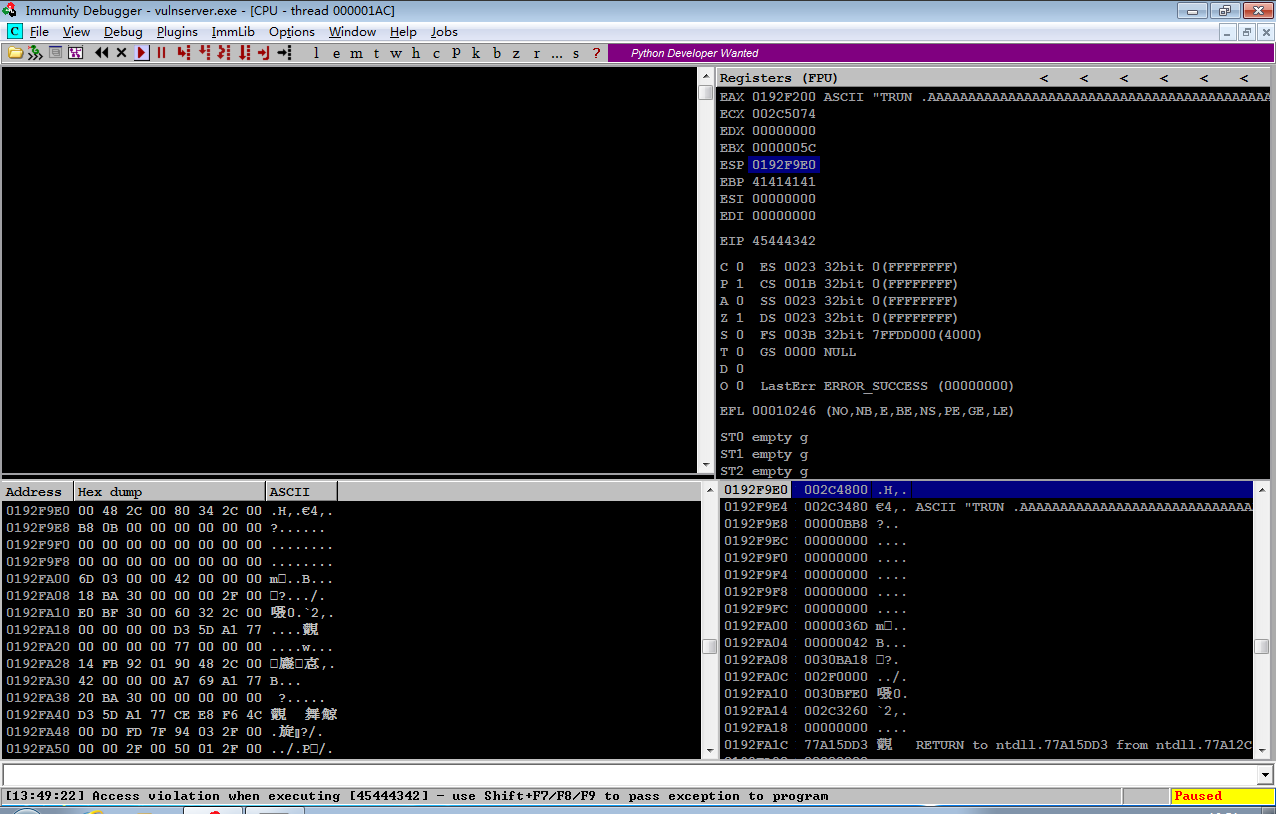Show call stack with the 'k' button
This screenshot has width=1276, height=814.
click(x=476, y=53)
